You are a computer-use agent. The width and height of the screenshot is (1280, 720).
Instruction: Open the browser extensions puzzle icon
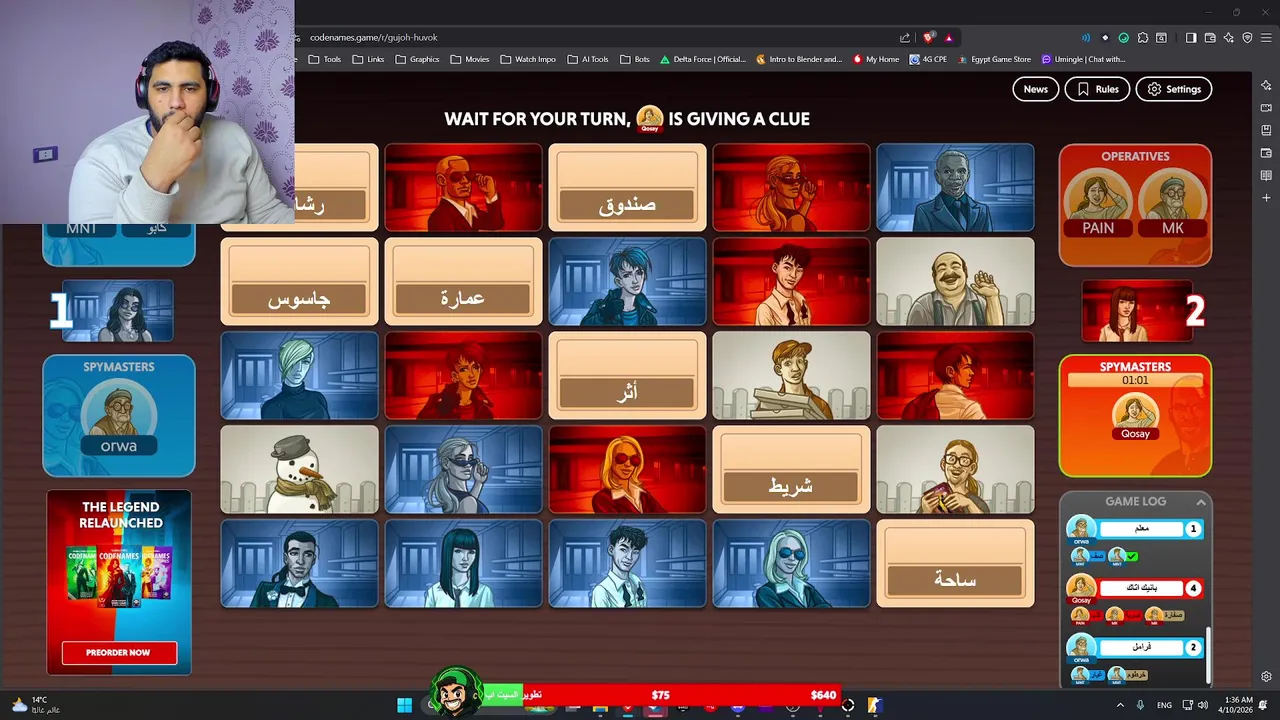click(x=1142, y=38)
